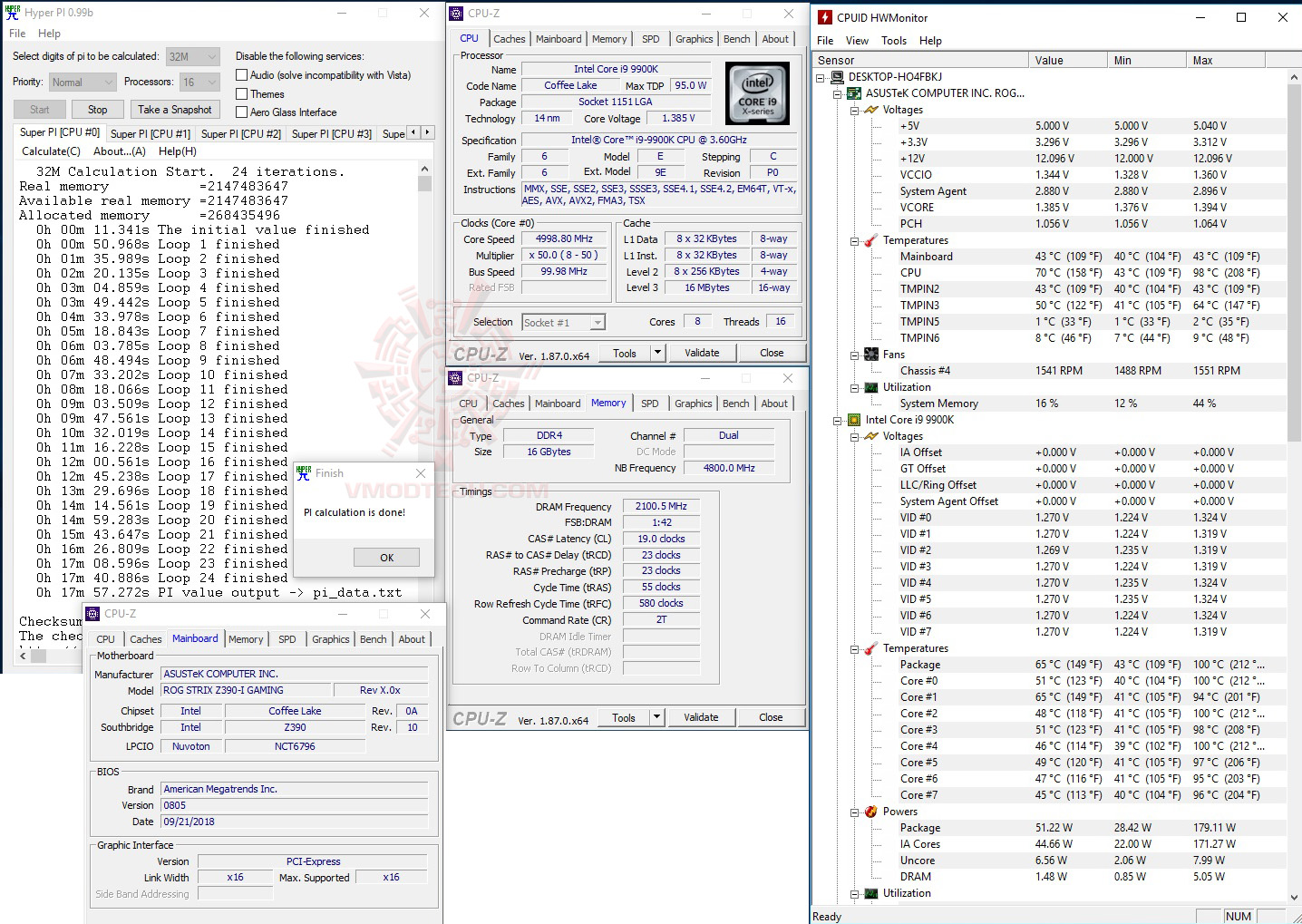The width and height of the screenshot is (1302, 924).
Task: Click the Sensor column header in HWMonitor
Action: (920, 60)
